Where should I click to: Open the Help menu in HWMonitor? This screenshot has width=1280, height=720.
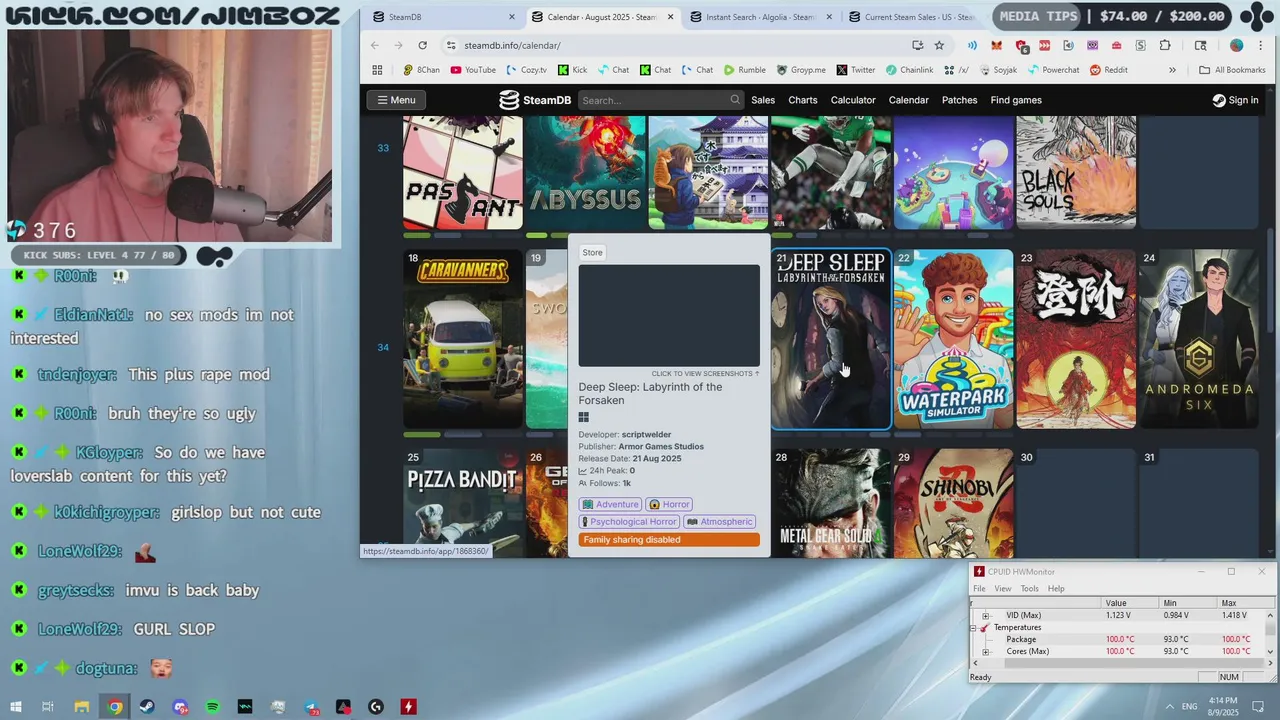point(1056,589)
